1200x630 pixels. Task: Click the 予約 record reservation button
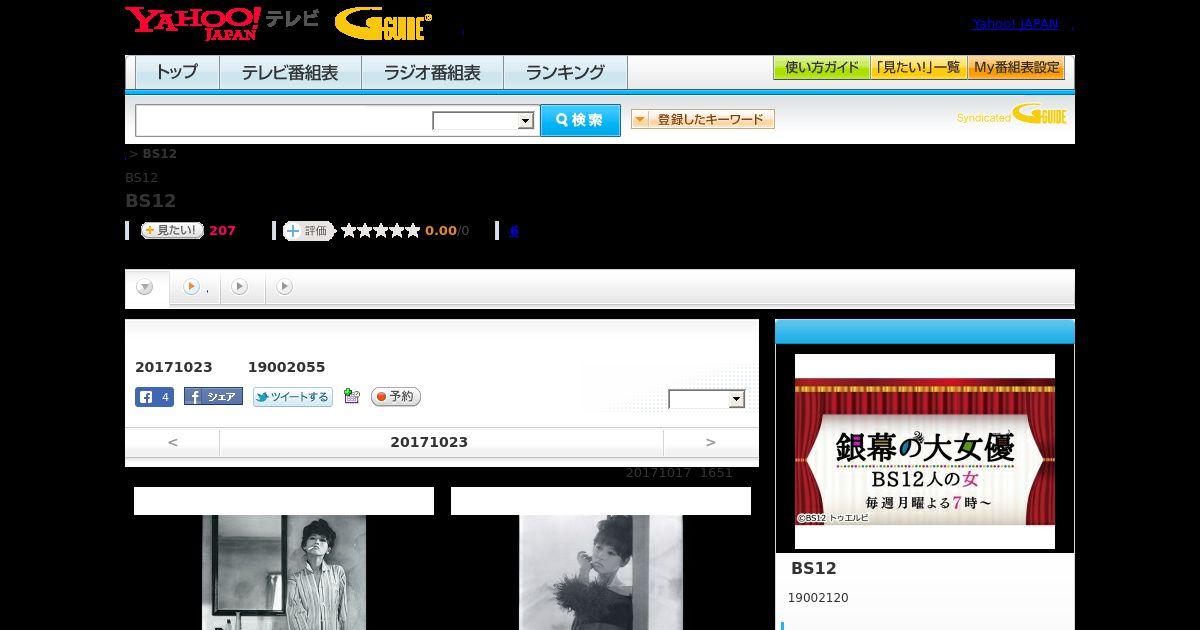tap(396, 397)
